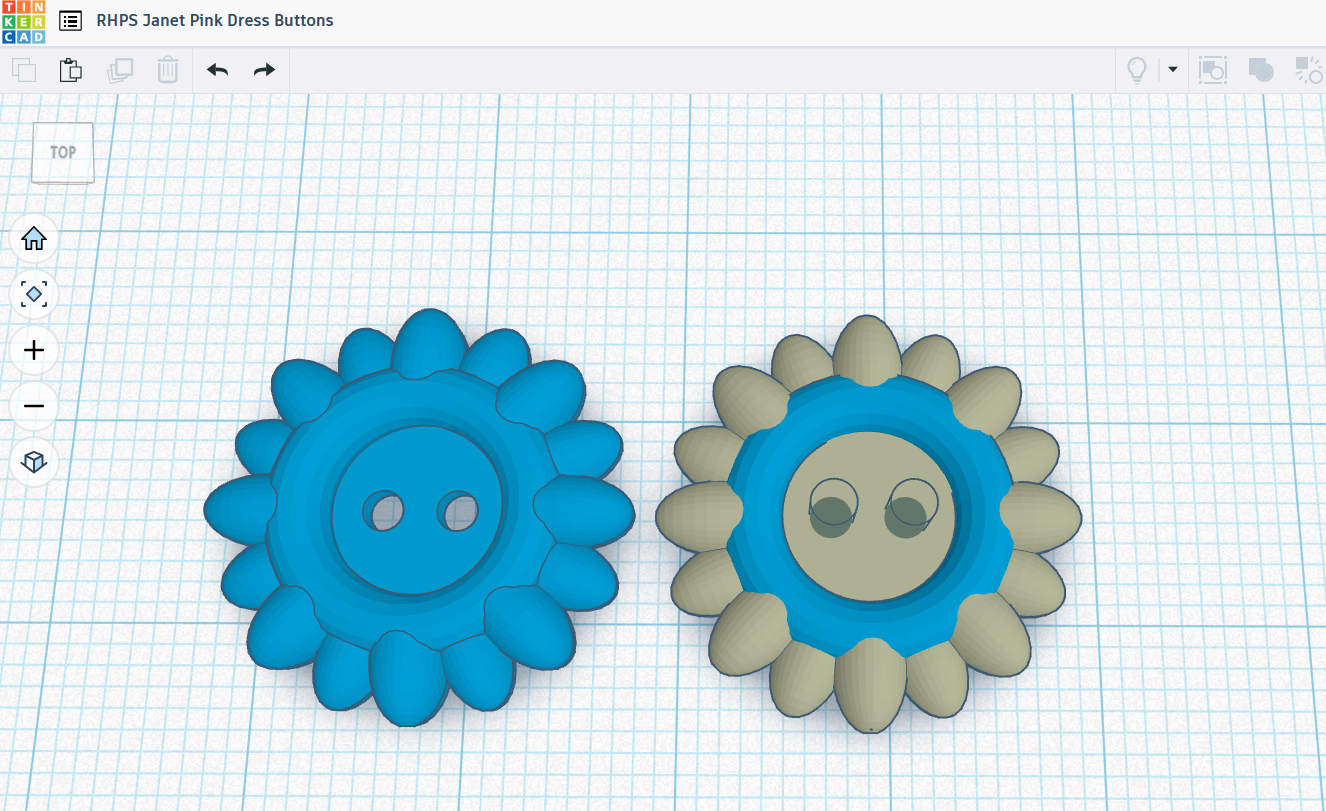Undo the last action
Viewport: 1326px width, 811px height.
tap(217, 70)
